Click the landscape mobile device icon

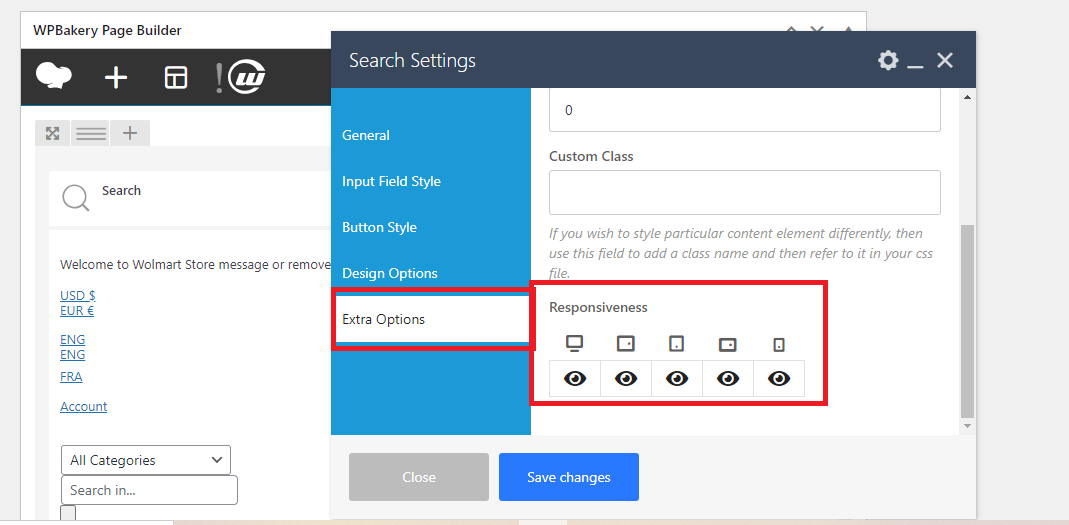coord(727,345)
